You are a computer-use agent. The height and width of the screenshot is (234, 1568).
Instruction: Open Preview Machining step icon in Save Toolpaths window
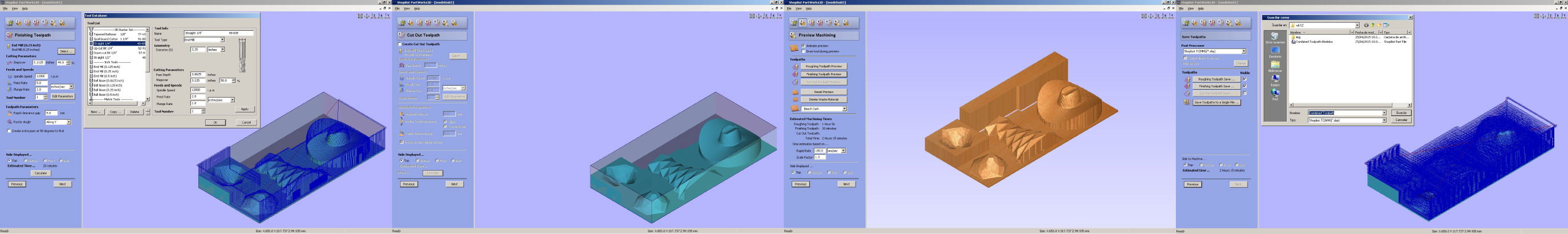tap(1229, 23)
